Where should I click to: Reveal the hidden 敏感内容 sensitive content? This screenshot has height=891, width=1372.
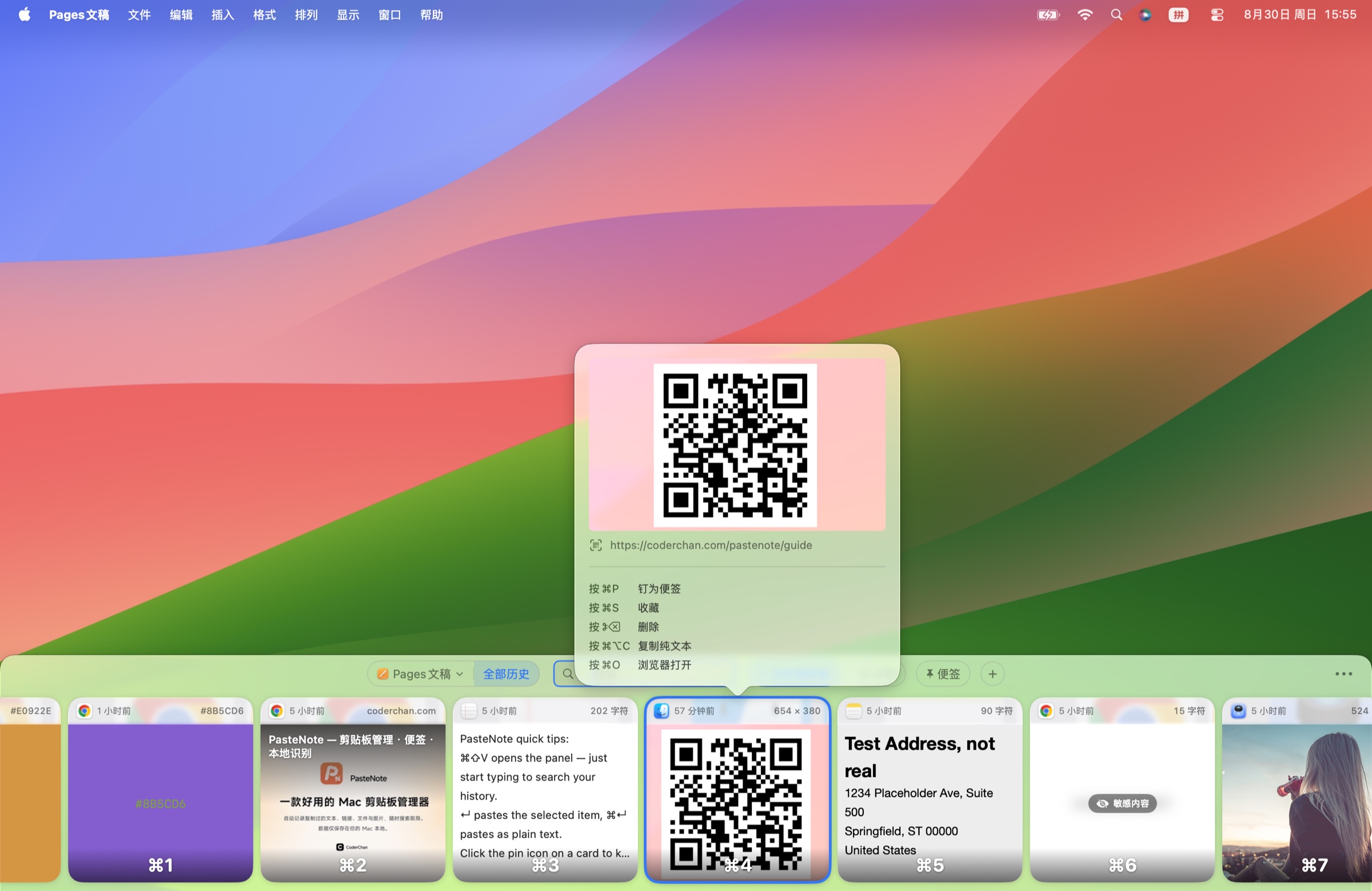pos(1122,804)
